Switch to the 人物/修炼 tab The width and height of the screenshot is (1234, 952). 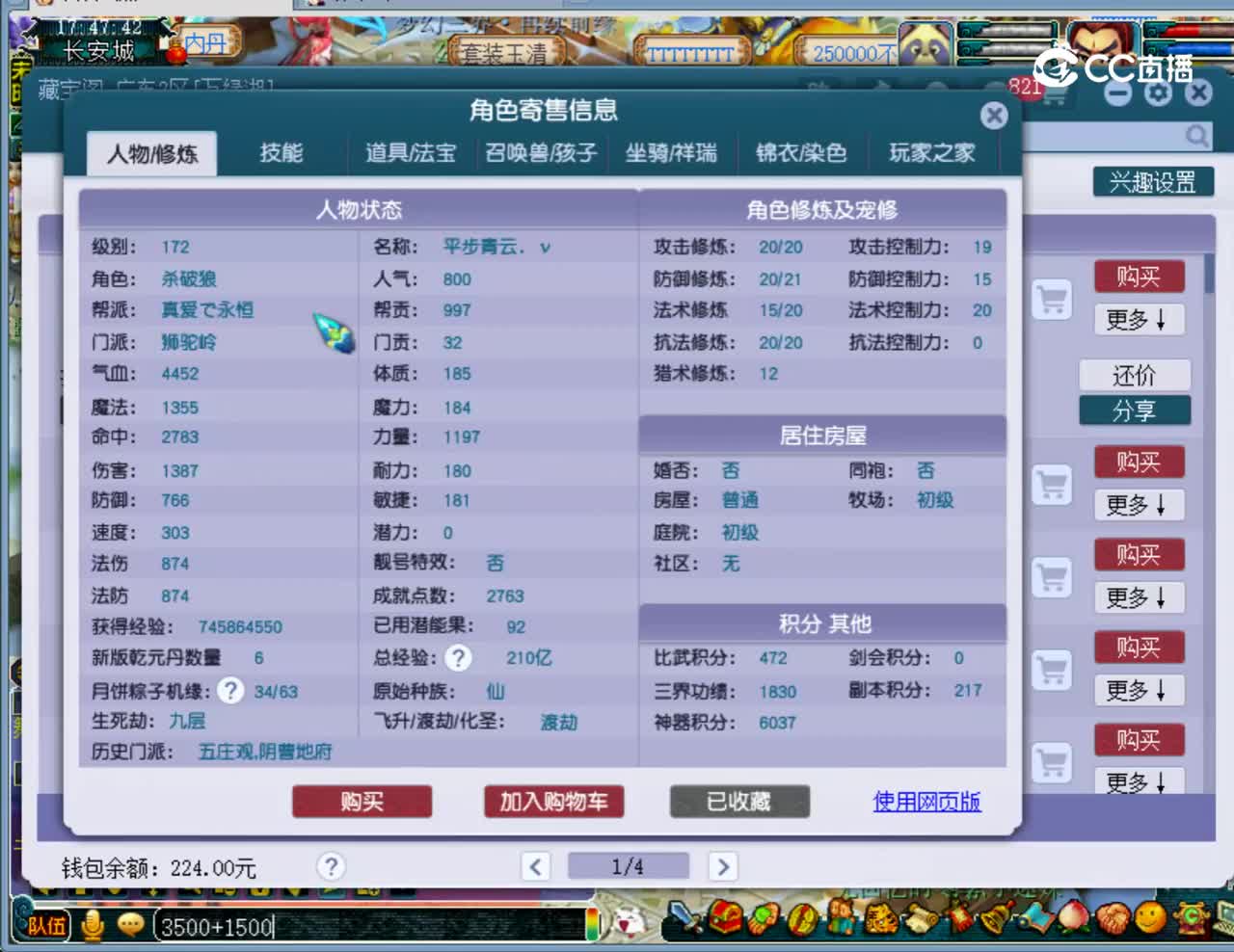point(151,154)
